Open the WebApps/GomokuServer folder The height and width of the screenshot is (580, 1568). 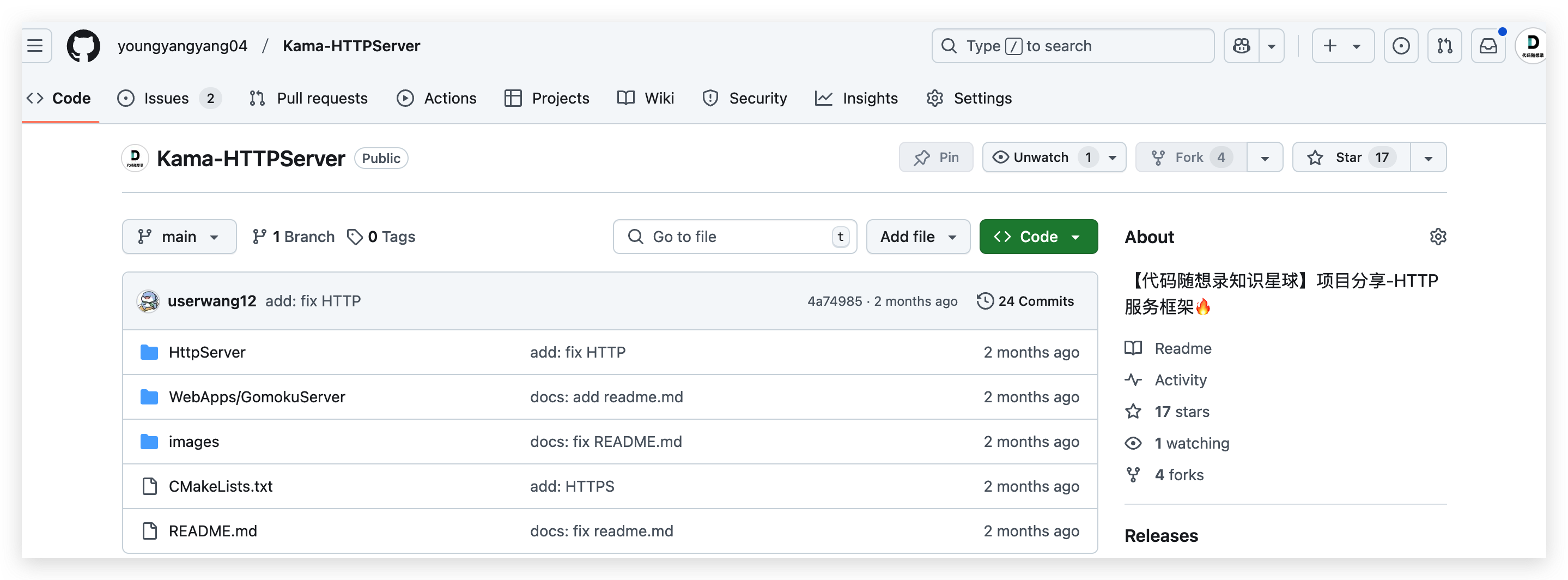(x=257, y=397)
